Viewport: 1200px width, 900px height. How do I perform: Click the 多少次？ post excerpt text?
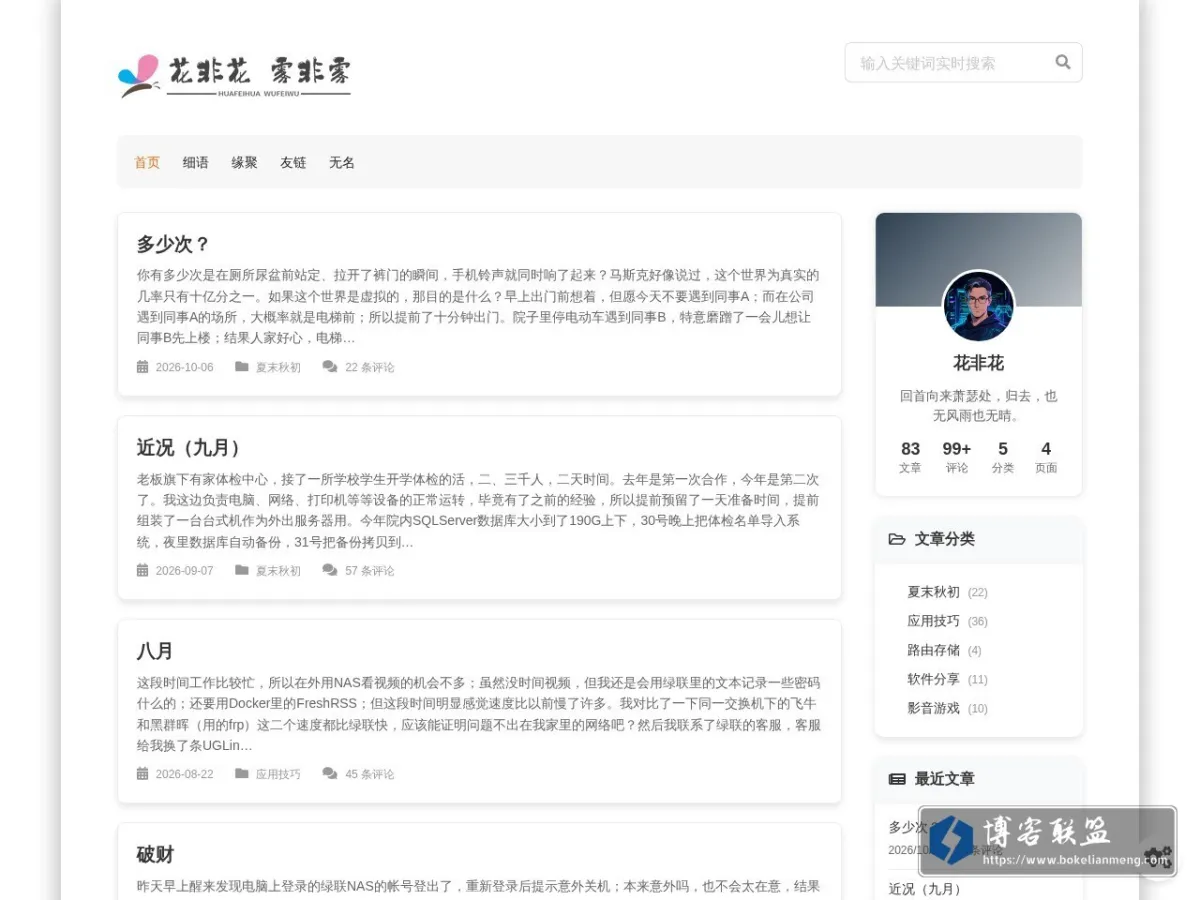click(478, 306)
